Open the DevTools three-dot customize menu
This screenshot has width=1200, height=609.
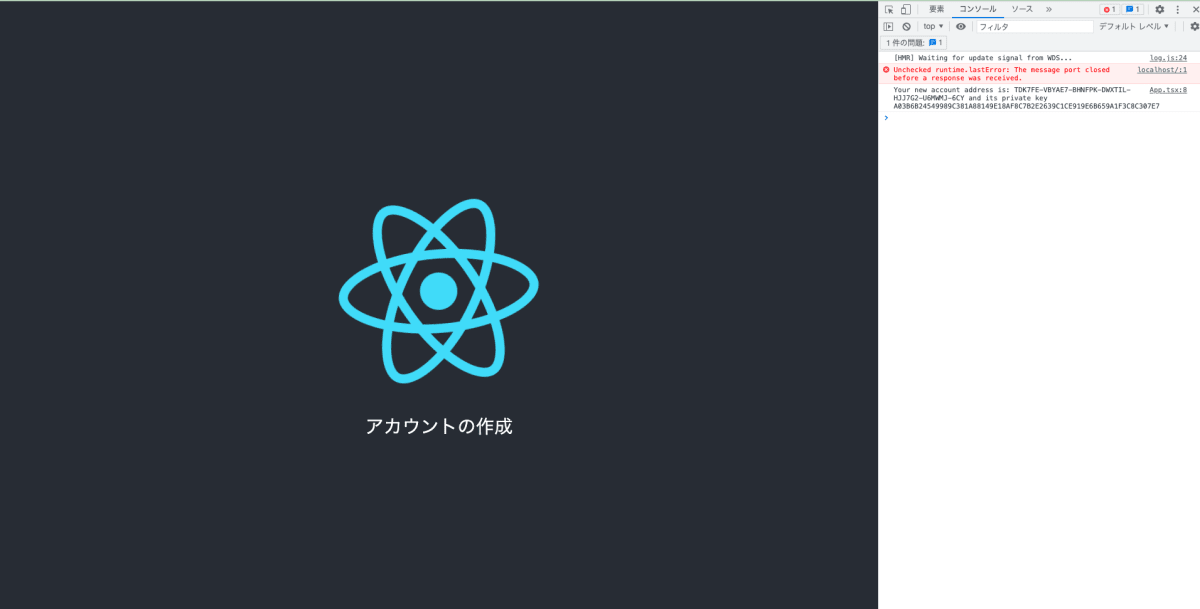[1178, 9]
